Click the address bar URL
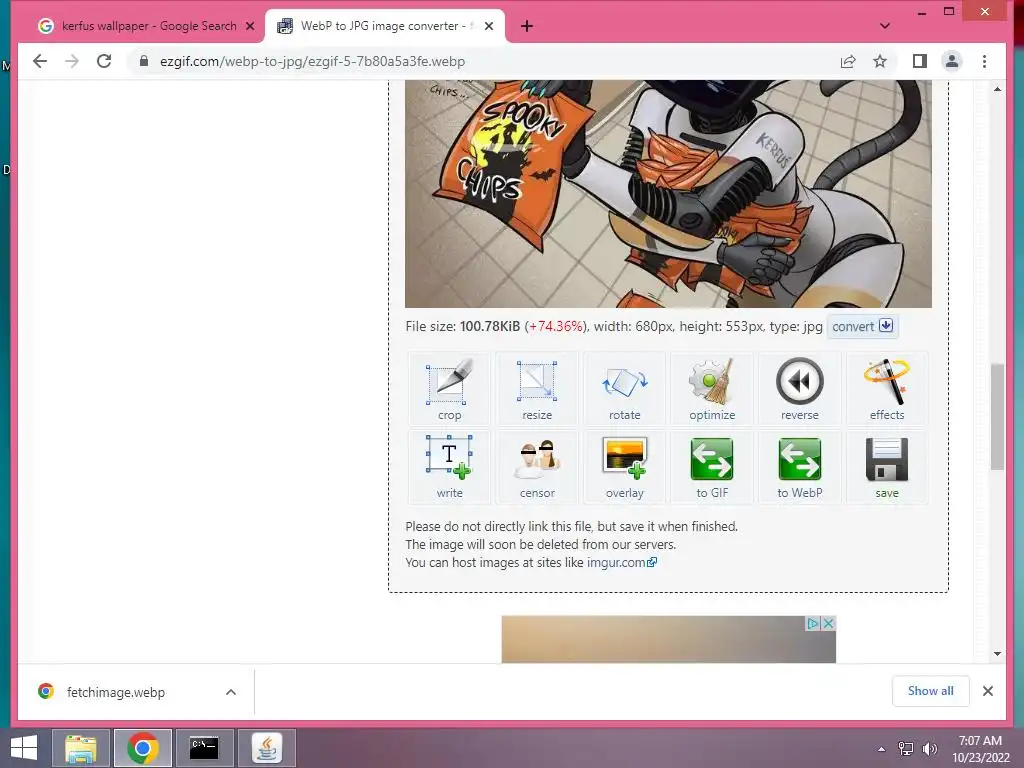The width and height of the screenshot is (1024, 768). [312, 61]
